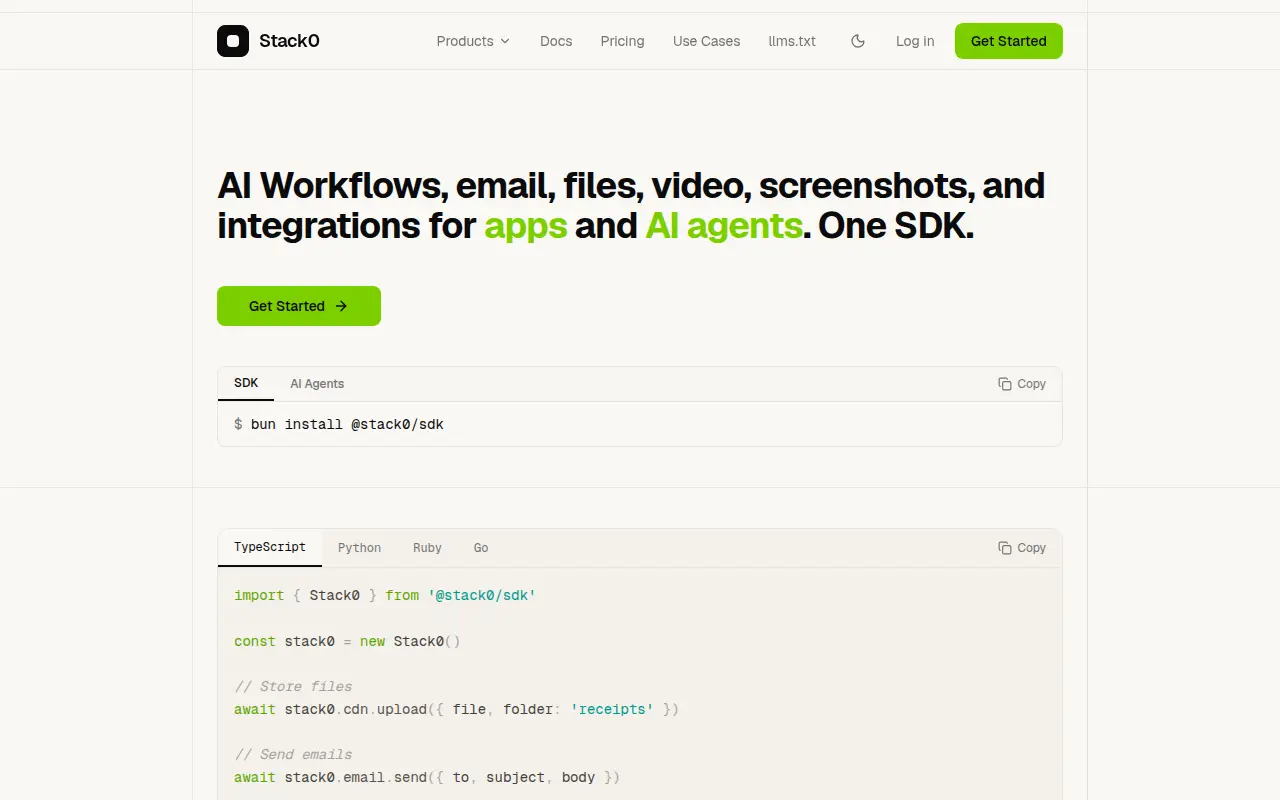Image resolution: width=1280 pixels, height=800 pixels.
Task: Copy the bun install command
Action: [1022, 384]
